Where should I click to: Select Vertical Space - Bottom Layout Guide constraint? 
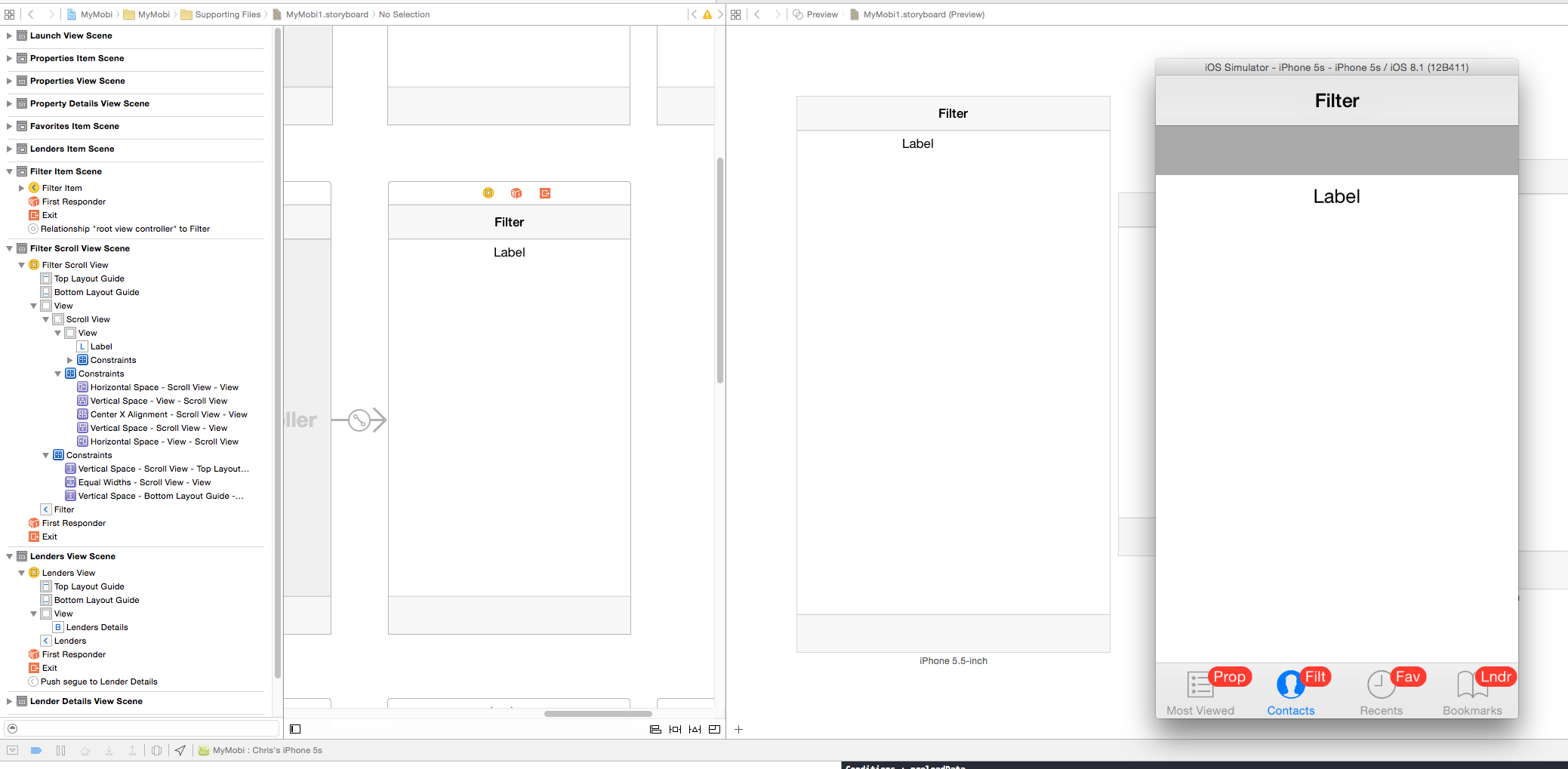point(155,496)
